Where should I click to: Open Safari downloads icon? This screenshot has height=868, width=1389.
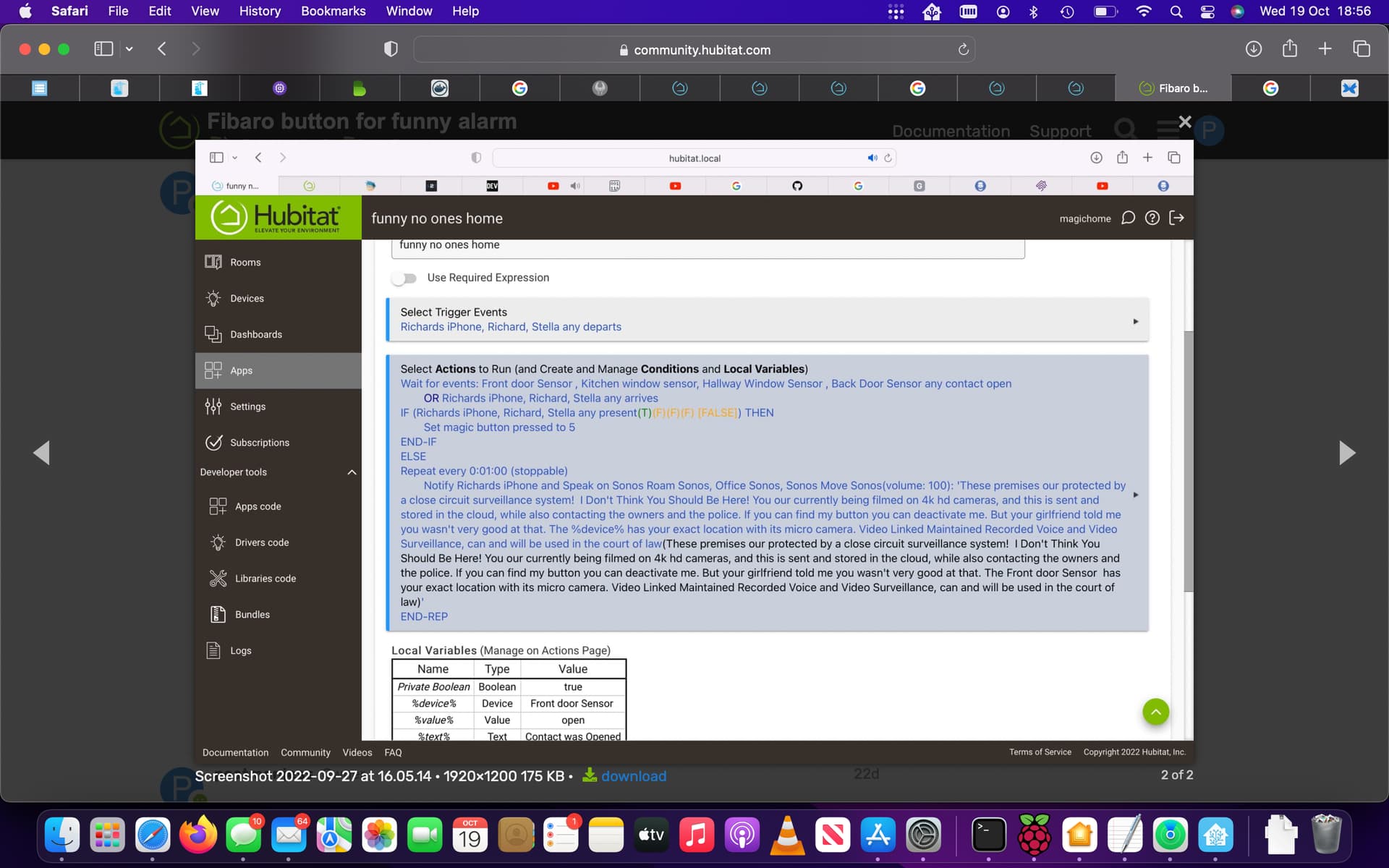tap(1254, 49)
